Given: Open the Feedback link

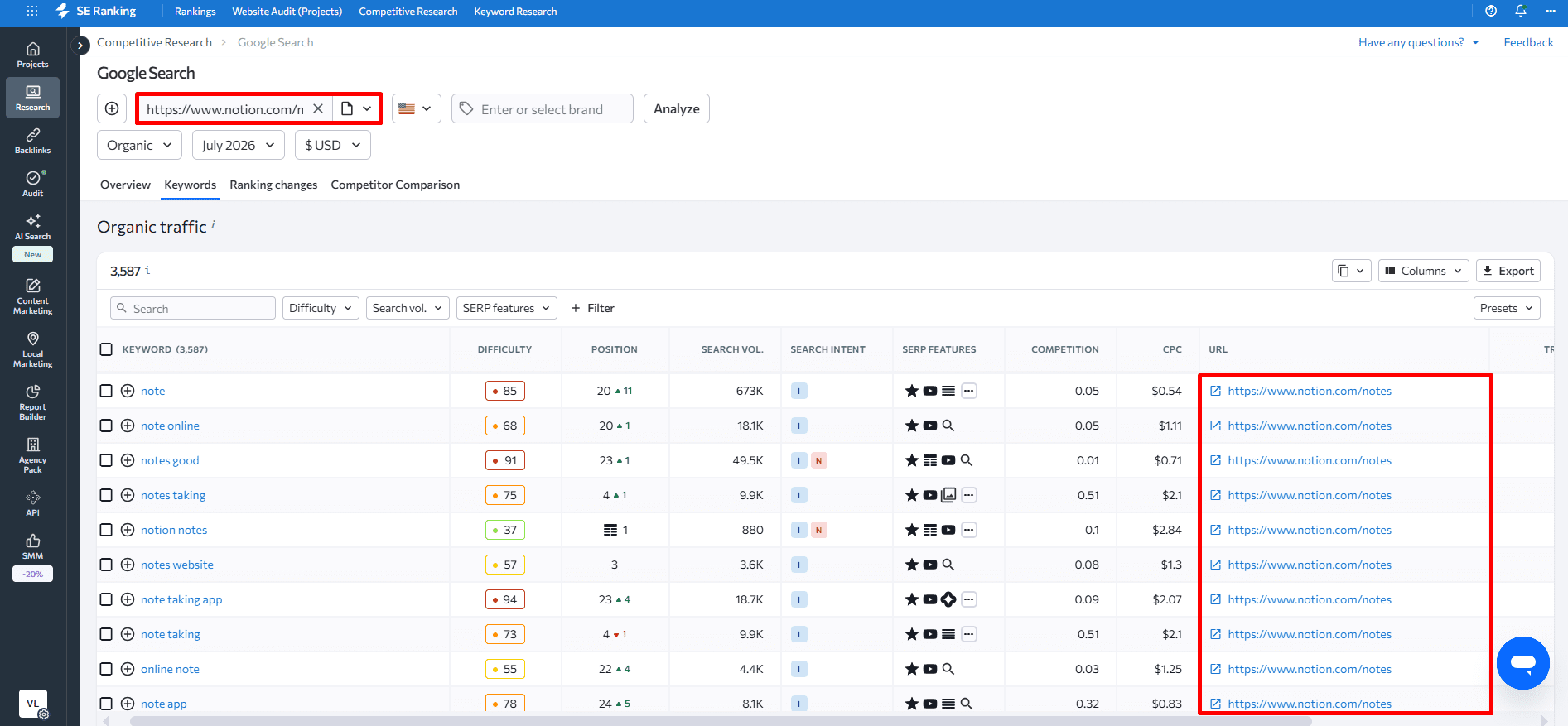Looking at the screenshot, I should (1528, 42).
